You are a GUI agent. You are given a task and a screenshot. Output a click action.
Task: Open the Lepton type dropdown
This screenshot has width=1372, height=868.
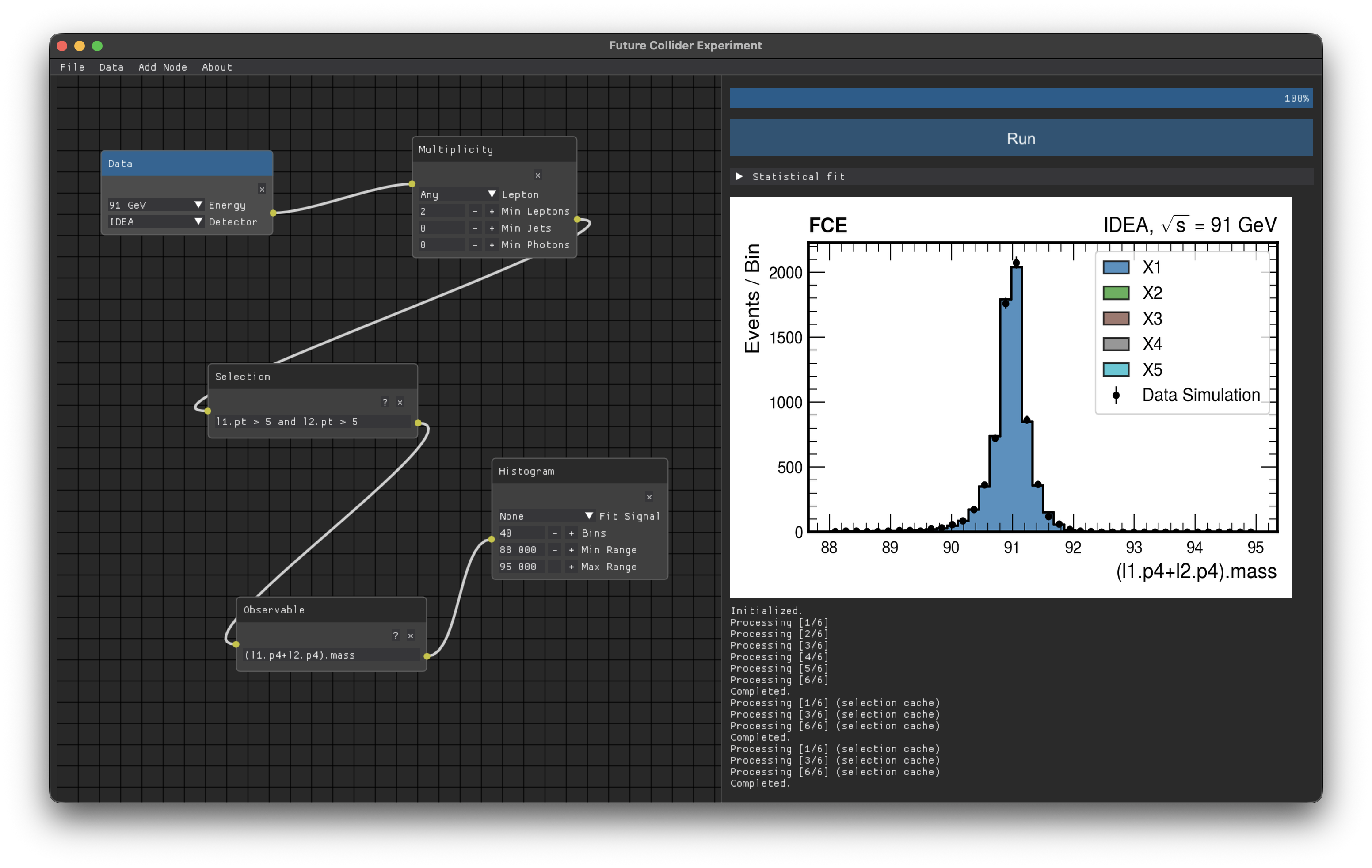[458, 195]
